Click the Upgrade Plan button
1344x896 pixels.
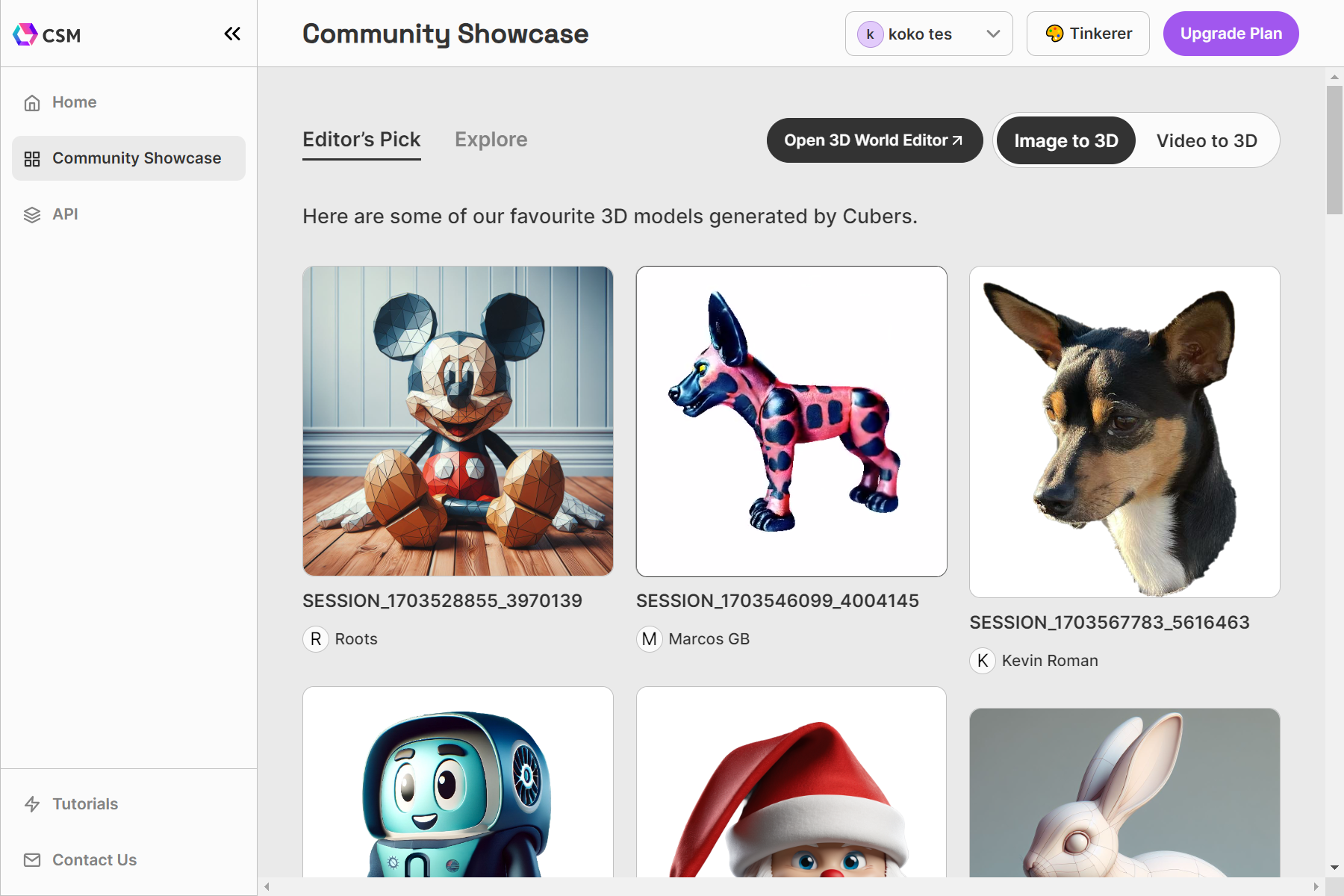pos(1231,34)
